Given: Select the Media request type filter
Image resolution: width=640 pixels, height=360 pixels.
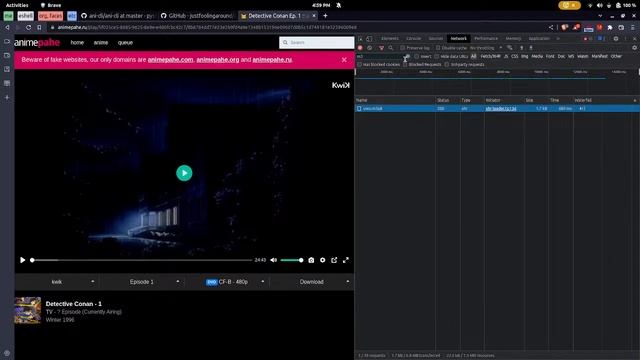Looking at the screenshot, I should coord(537,56).
